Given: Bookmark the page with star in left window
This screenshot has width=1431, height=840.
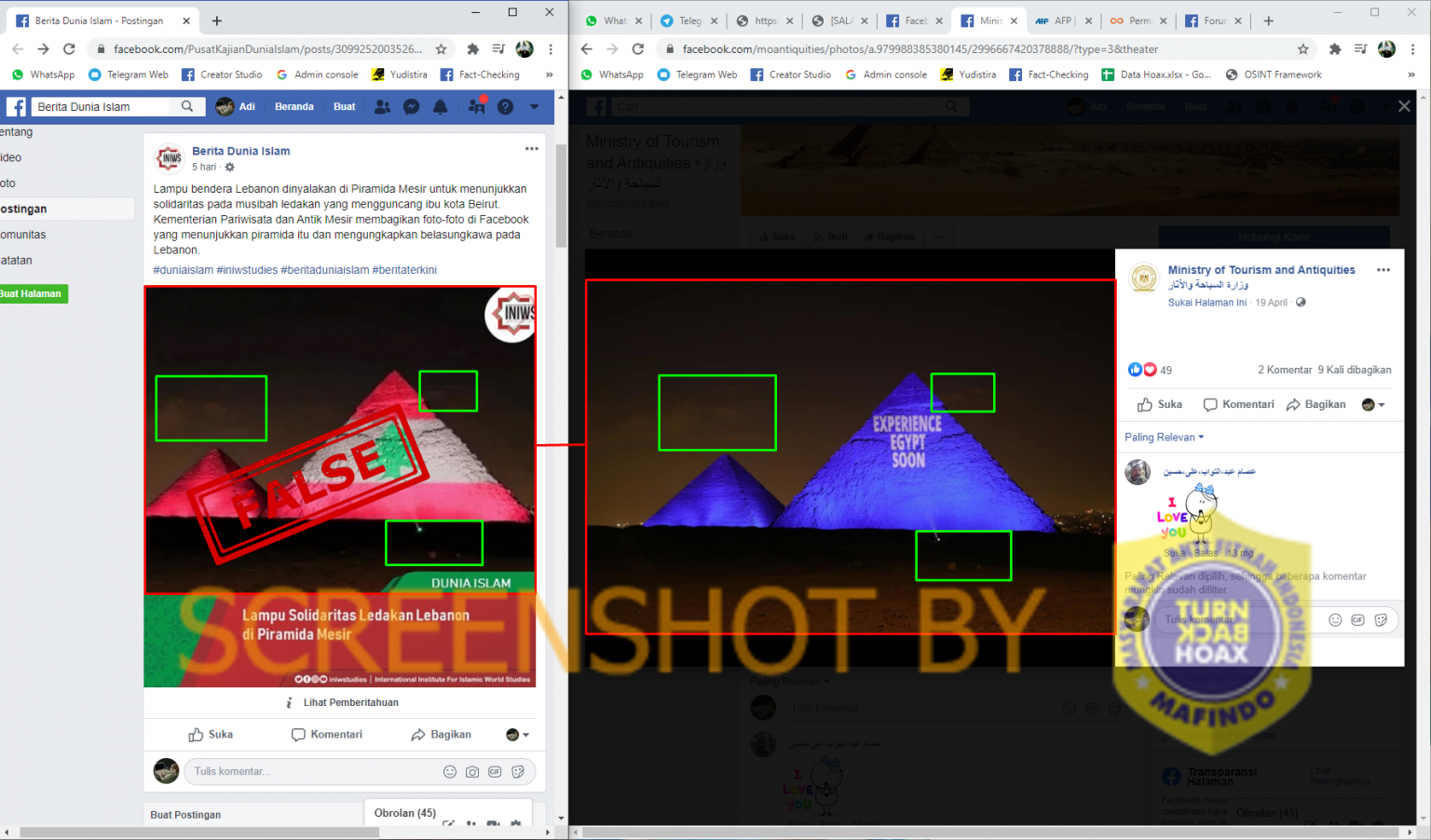Looking at the screenshot, I should coord(442,48).
